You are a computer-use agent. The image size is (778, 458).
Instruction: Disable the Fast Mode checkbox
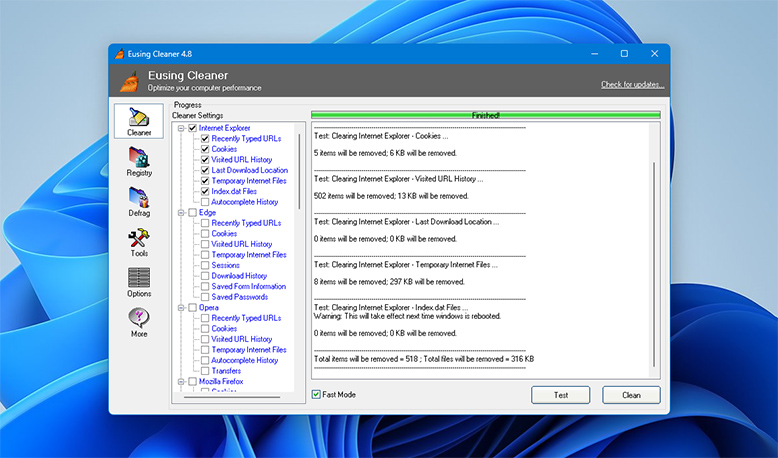pyautogui.click(x=316, y=394)
